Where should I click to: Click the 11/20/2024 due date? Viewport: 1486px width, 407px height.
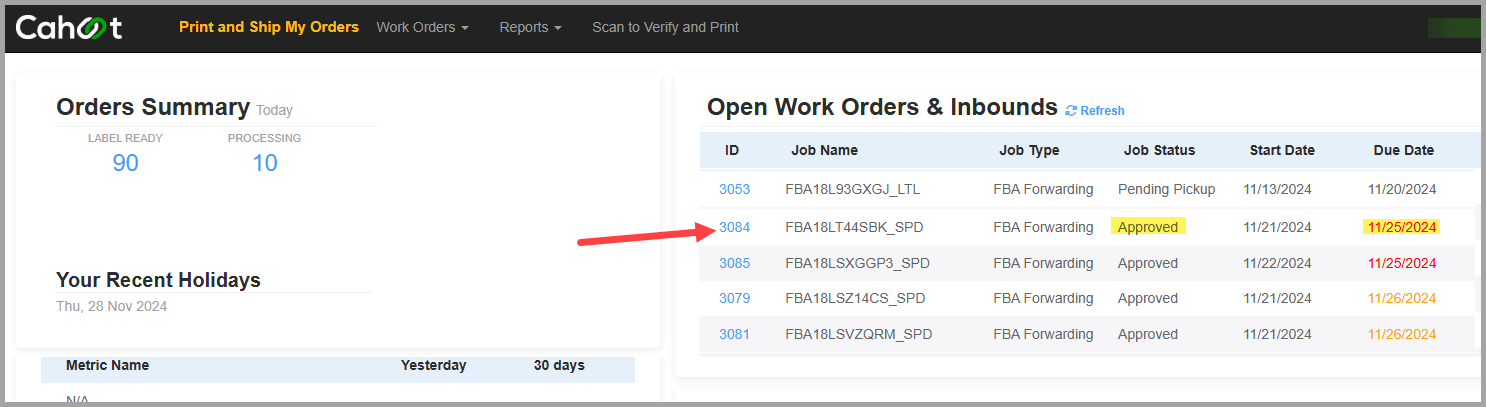point(1401,189)
